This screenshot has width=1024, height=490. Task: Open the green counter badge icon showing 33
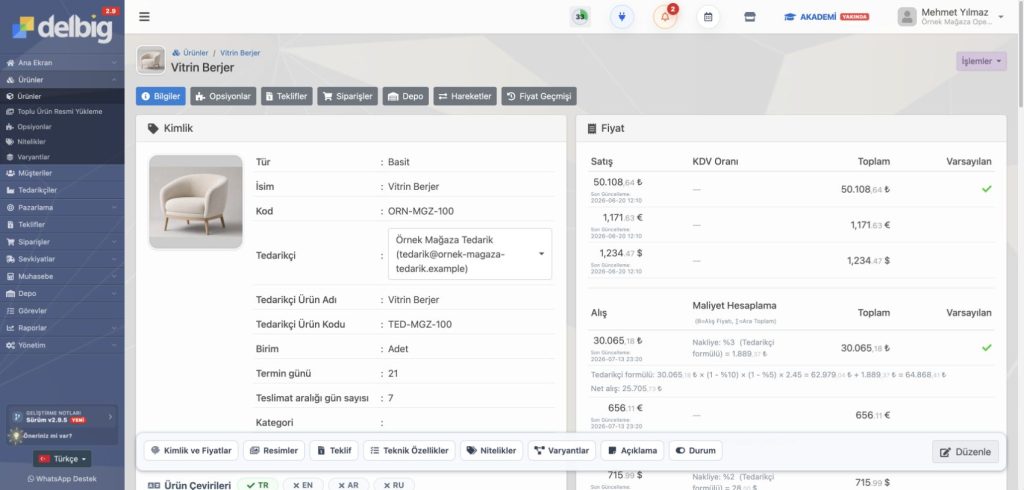point(580,17)
